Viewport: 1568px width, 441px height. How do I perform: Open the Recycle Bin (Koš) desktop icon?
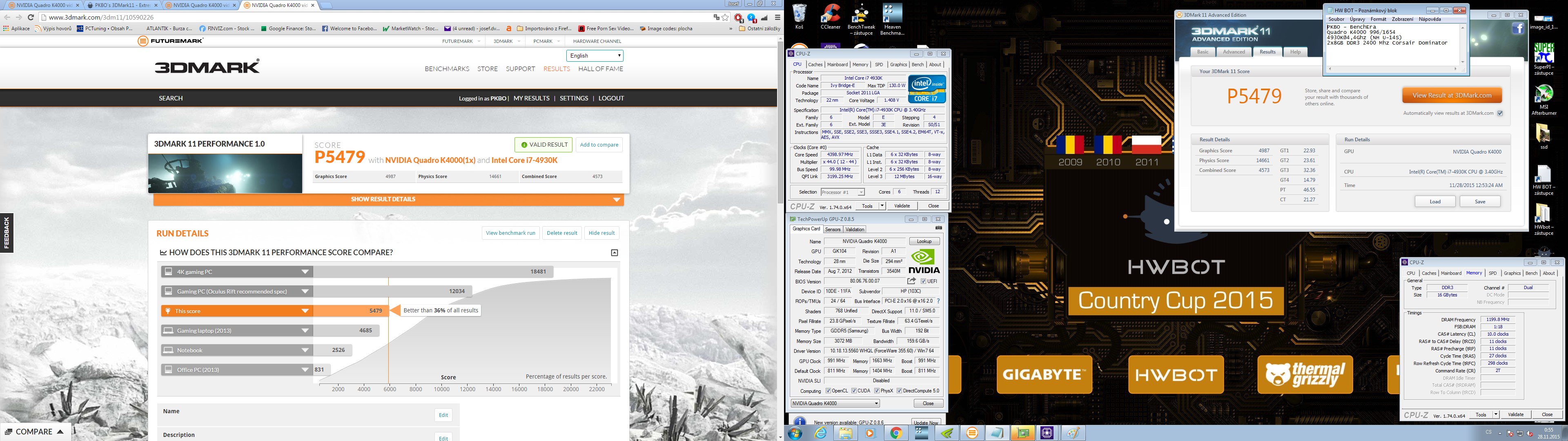click(x=799, y=17)
